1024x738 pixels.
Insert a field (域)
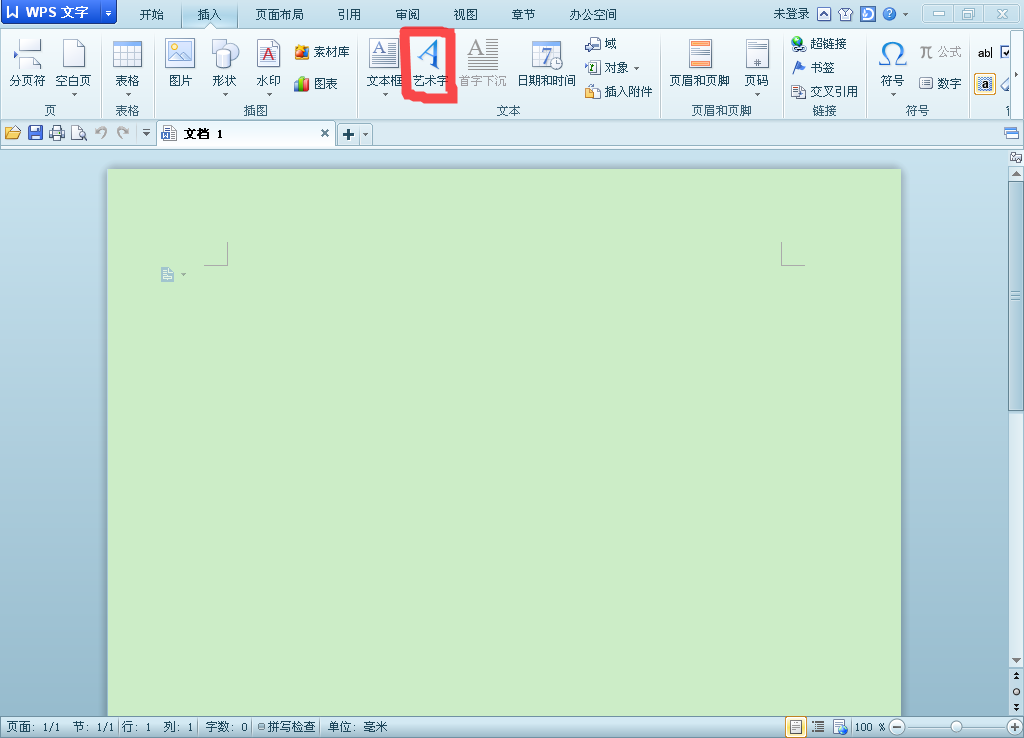tap(601, 44)
